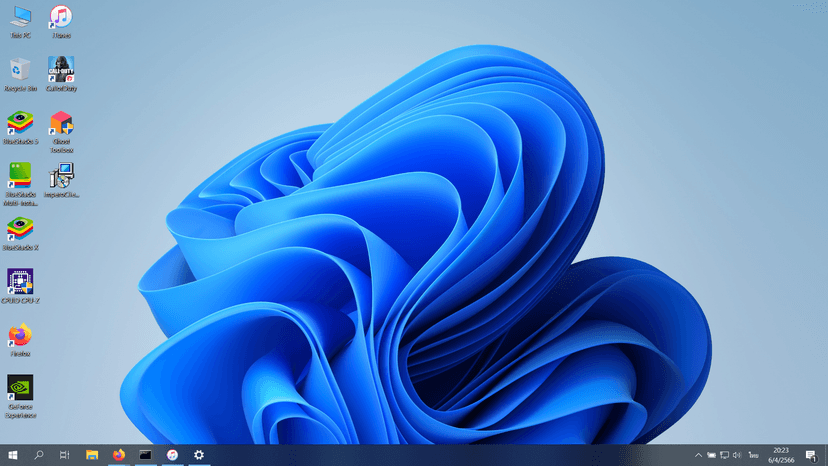
Task: Open the volume speaker tray icon
Action: [737, 455]
